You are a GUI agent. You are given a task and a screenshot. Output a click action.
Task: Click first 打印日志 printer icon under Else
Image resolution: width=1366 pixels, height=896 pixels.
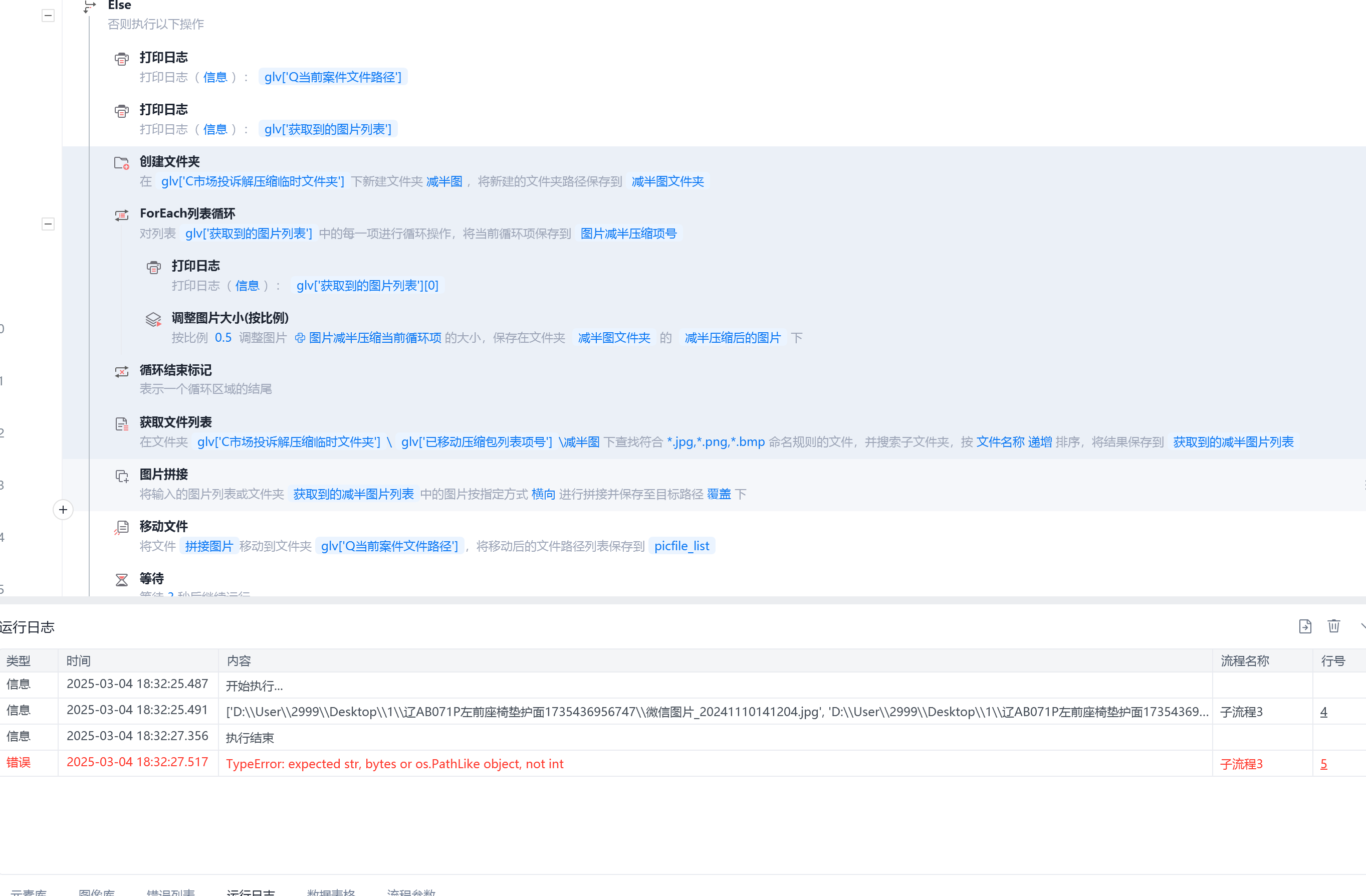[x=121, y=59]
